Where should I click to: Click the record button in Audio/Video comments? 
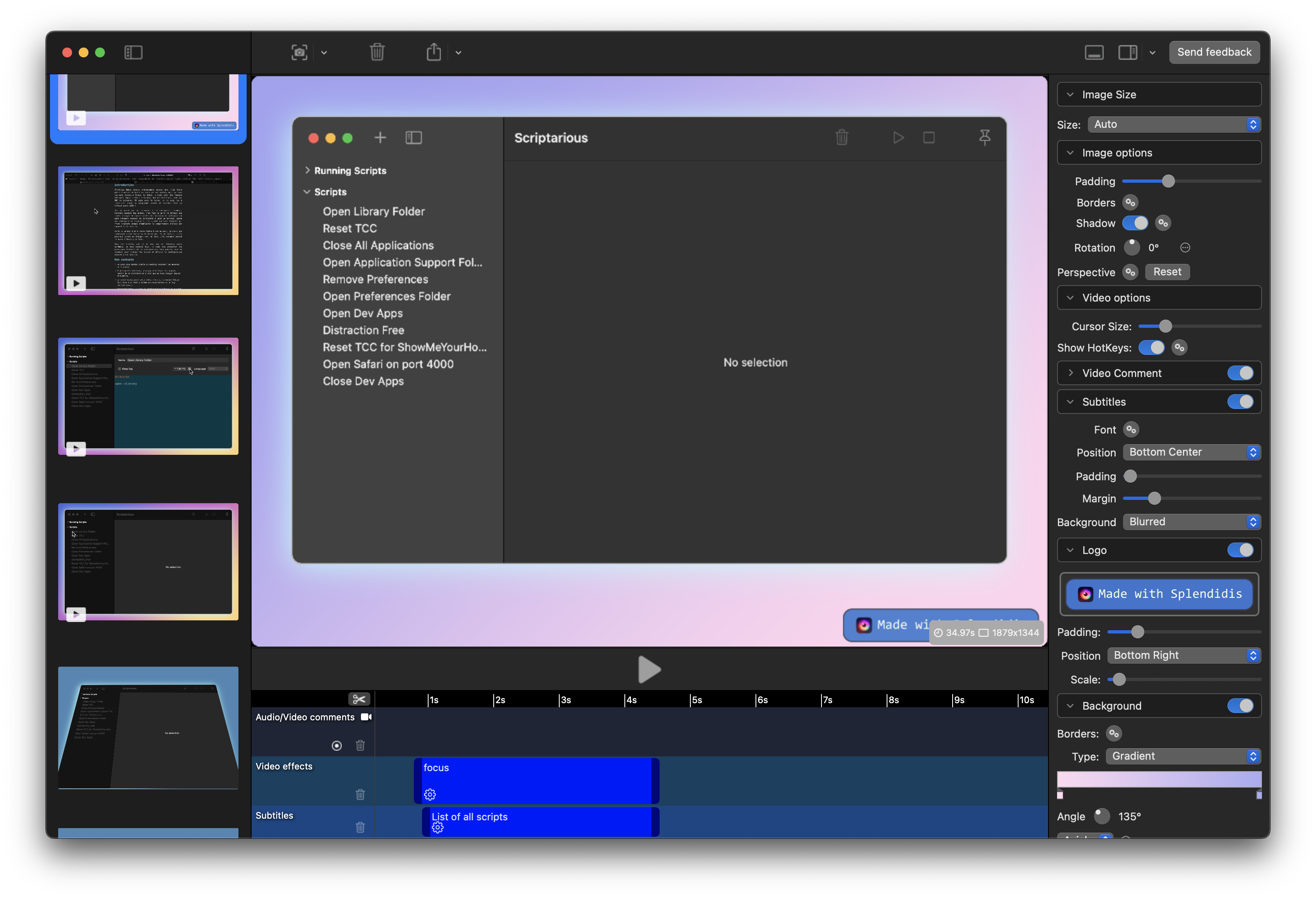pos(336,745)
